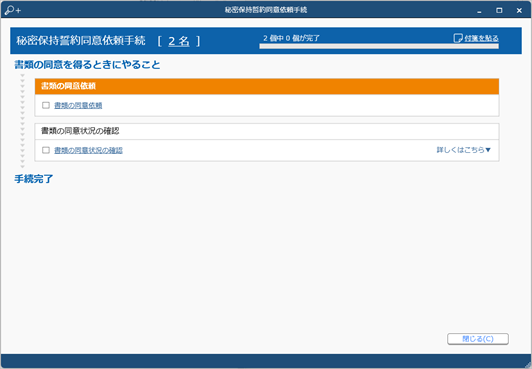
Task: Click the 秘密保持誓約同意依頼手続 banner title
Action: (81, 41)
